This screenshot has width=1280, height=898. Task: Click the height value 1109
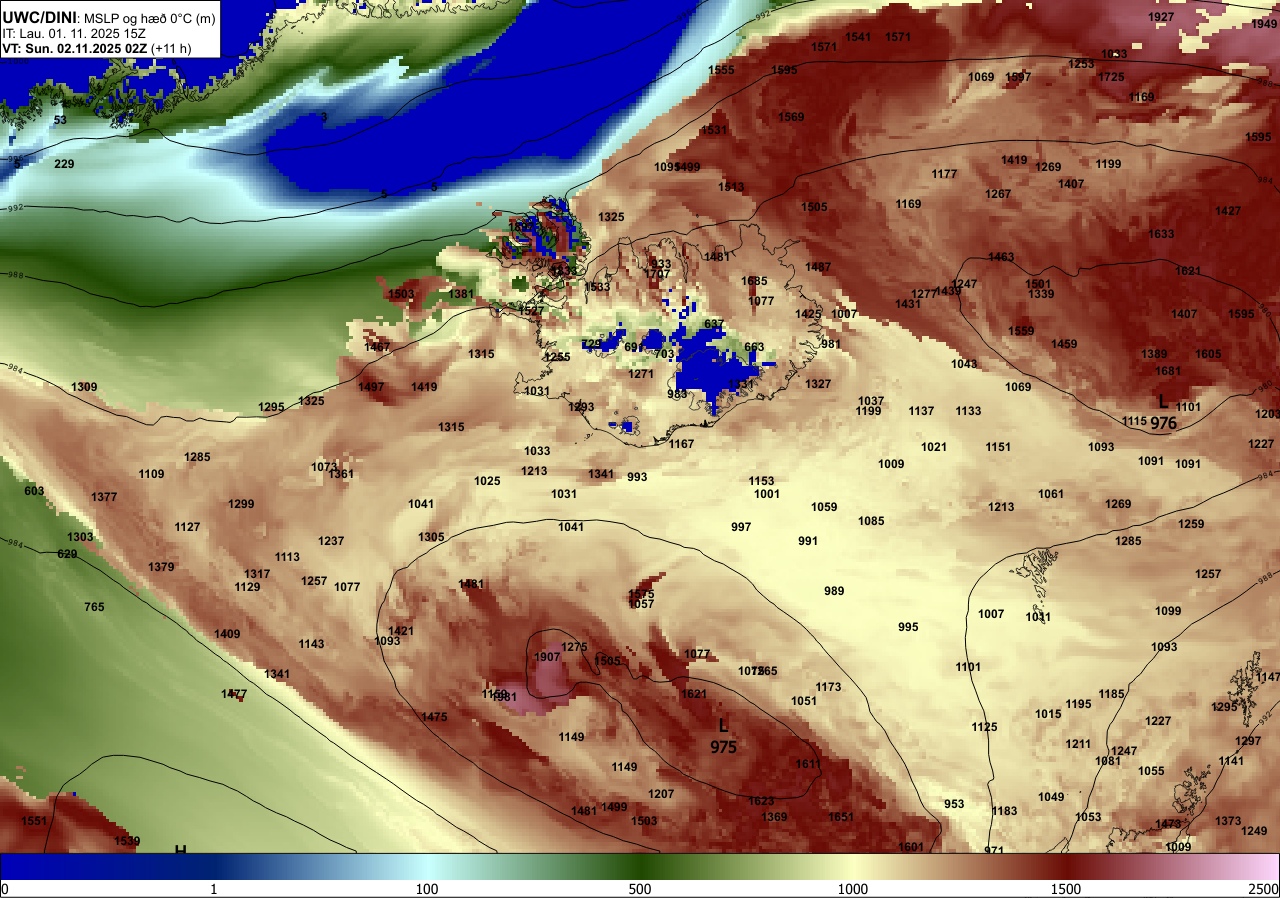coord(151,474)
